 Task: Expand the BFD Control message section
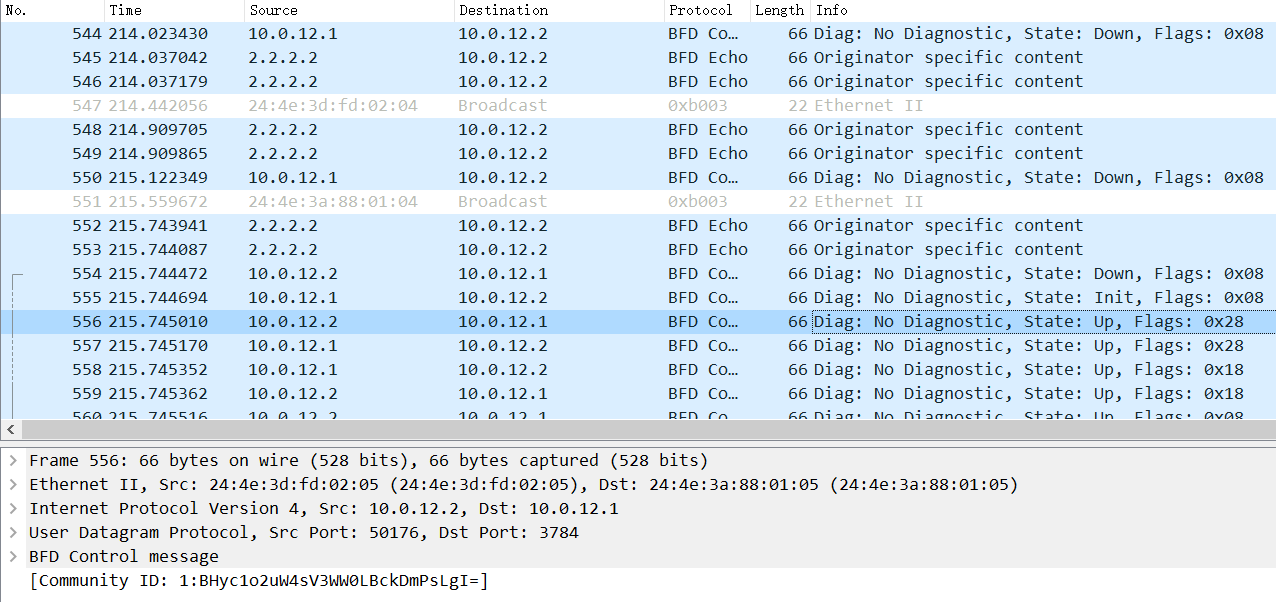click(x=12, y=557)
